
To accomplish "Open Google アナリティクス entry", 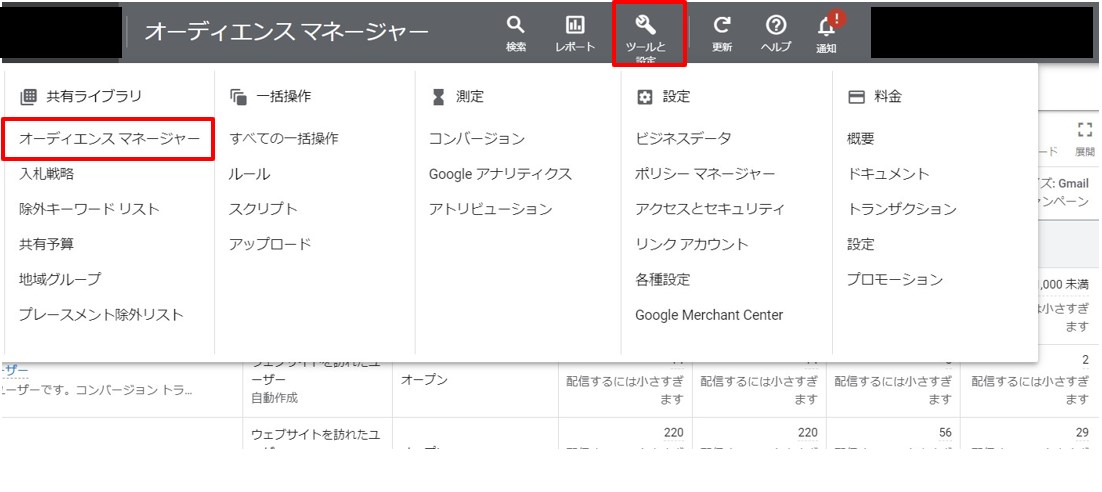I will pos(500,174).
